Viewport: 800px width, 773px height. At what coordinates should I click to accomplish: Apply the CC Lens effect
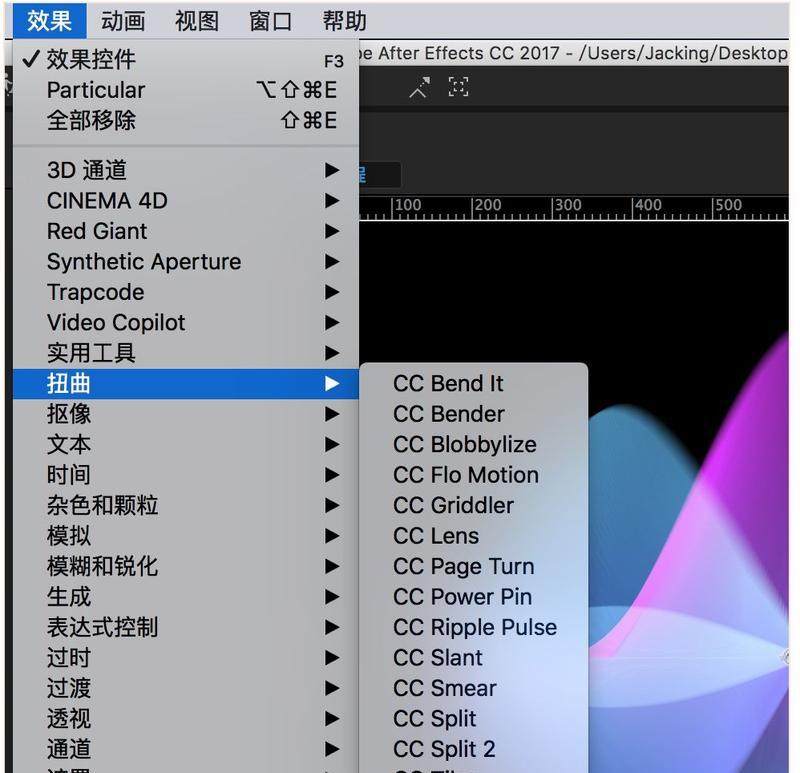coord(474,536)
